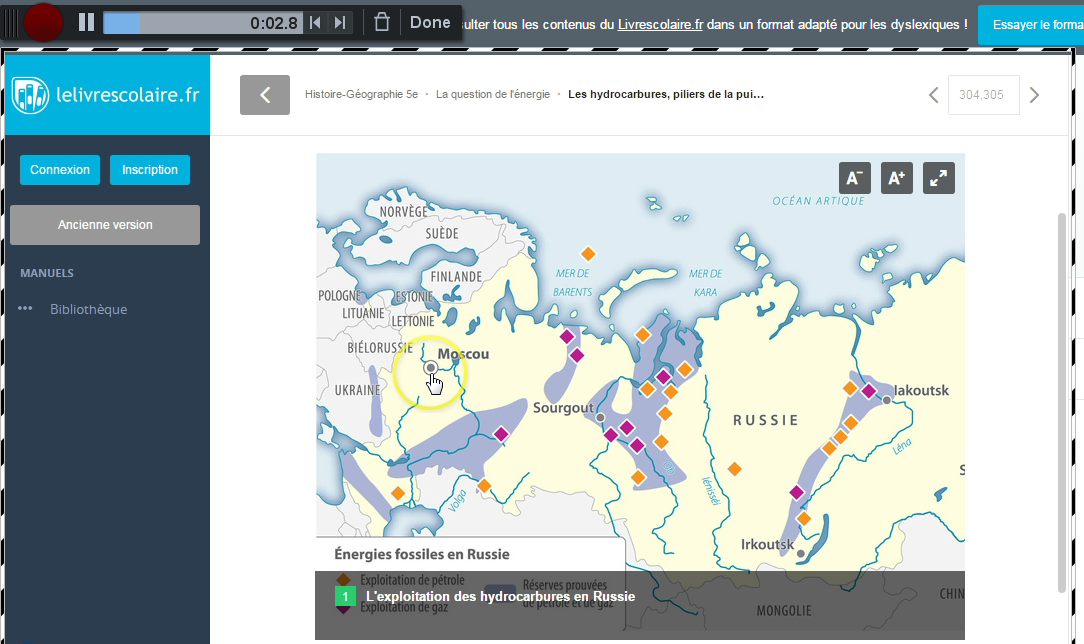Click the green number 1 caption badge
1084x644 pixels.
[345, 596]
